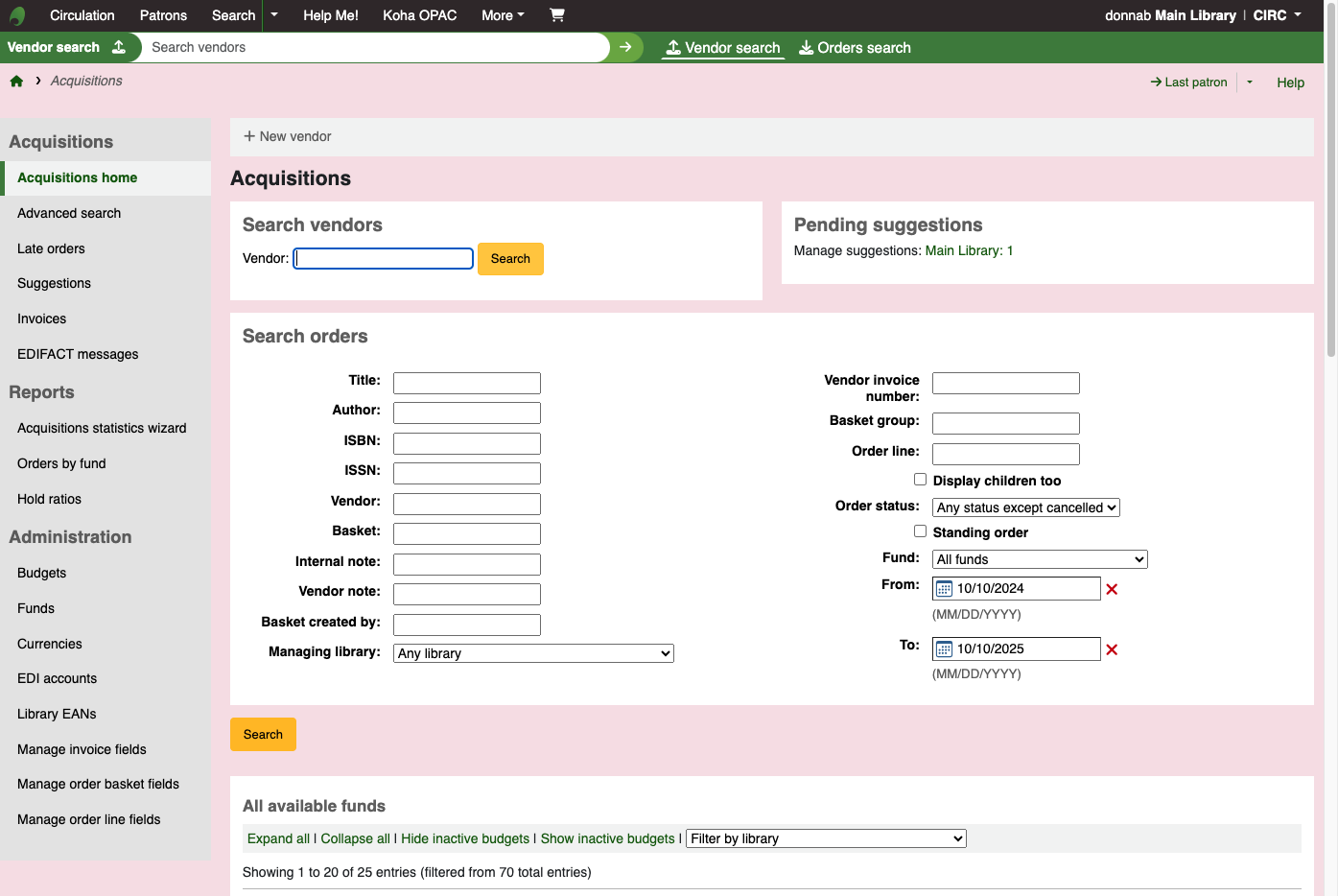Viewport: 1338px width, 896px height.
Task: Open the shopping cart icon
Action: (557, 15)
